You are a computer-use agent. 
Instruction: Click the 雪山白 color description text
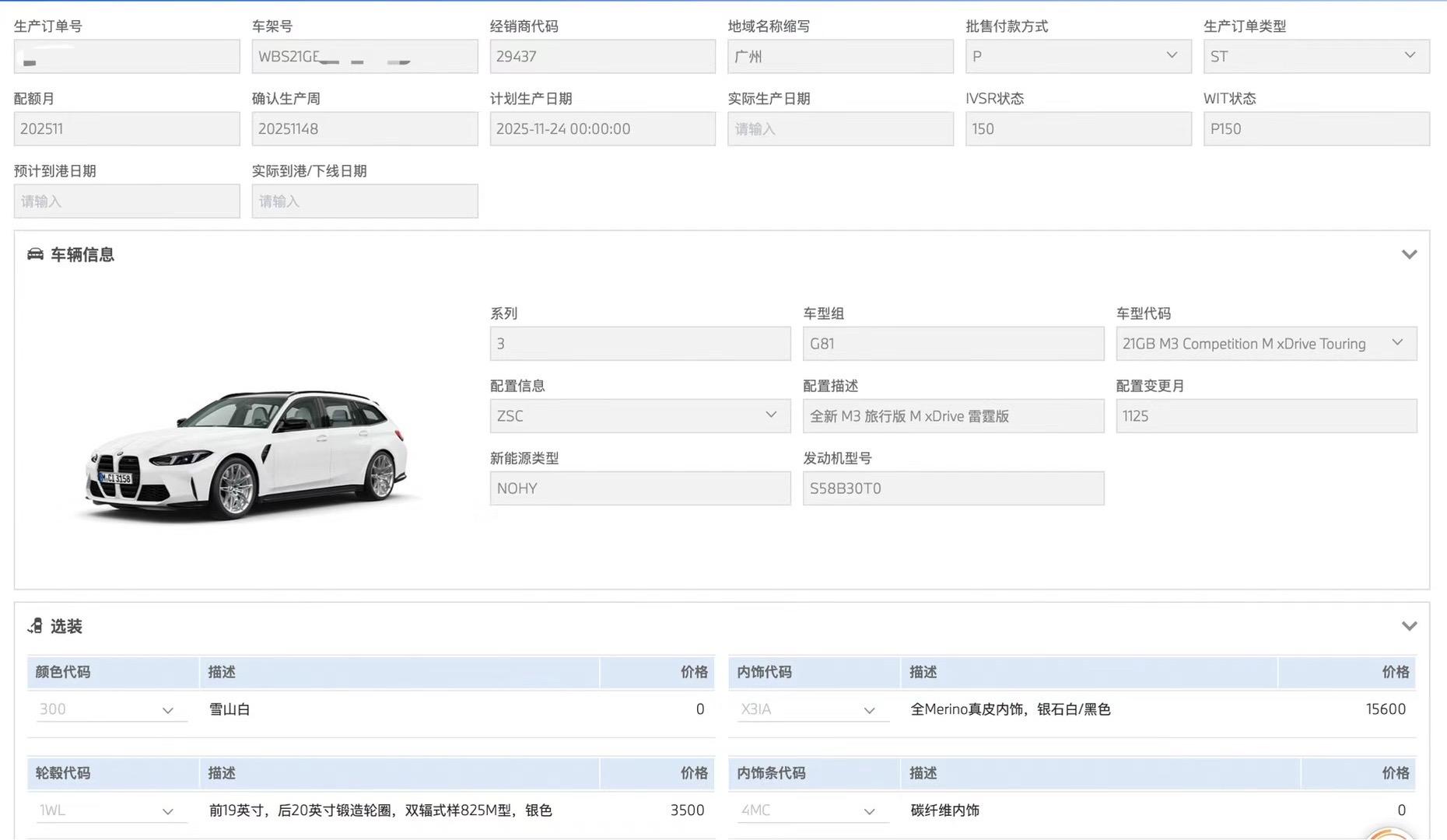pyautogui.click(x=229, y=709)
